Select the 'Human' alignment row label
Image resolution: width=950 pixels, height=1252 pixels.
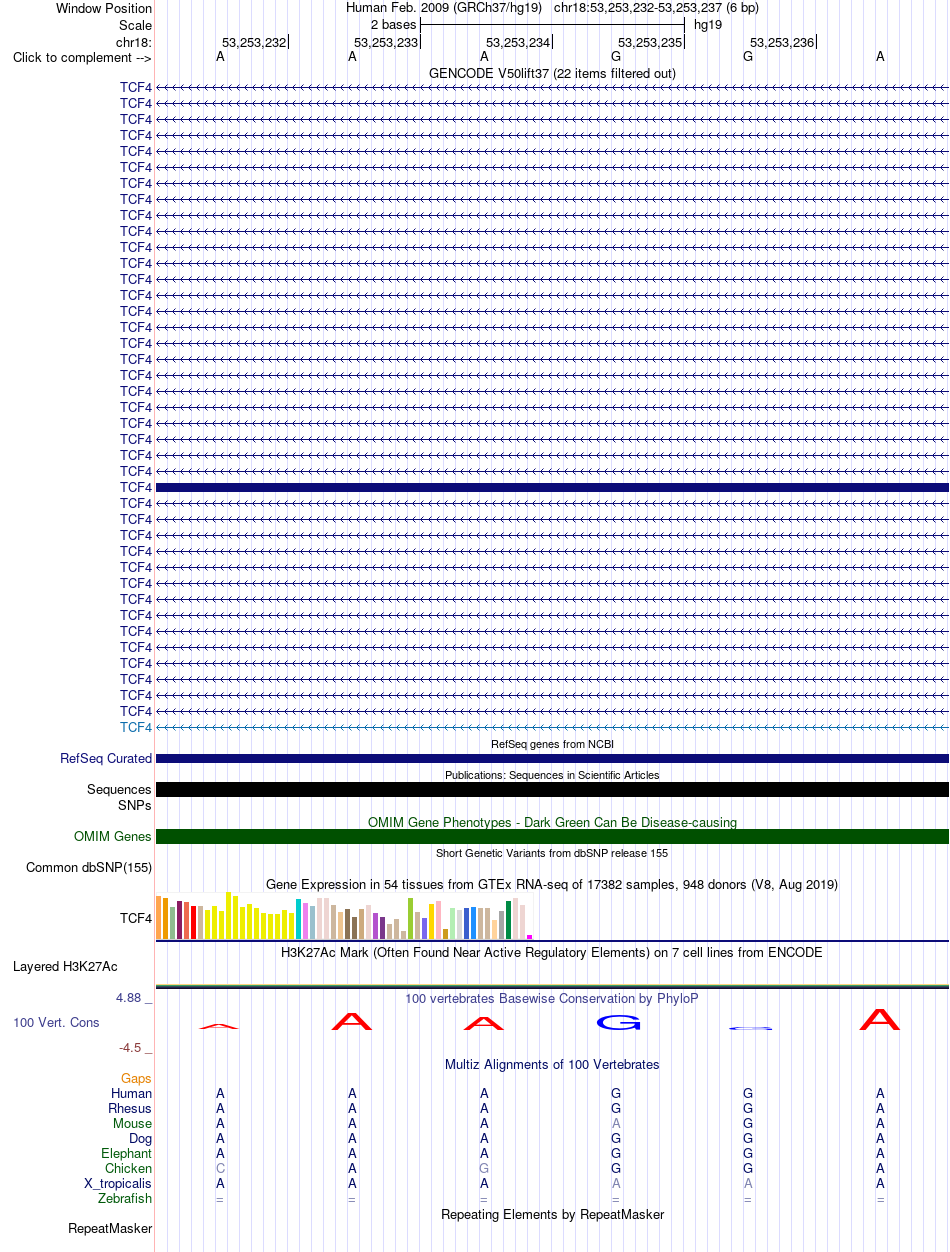pyautogui.click(x=132, y=1094)
